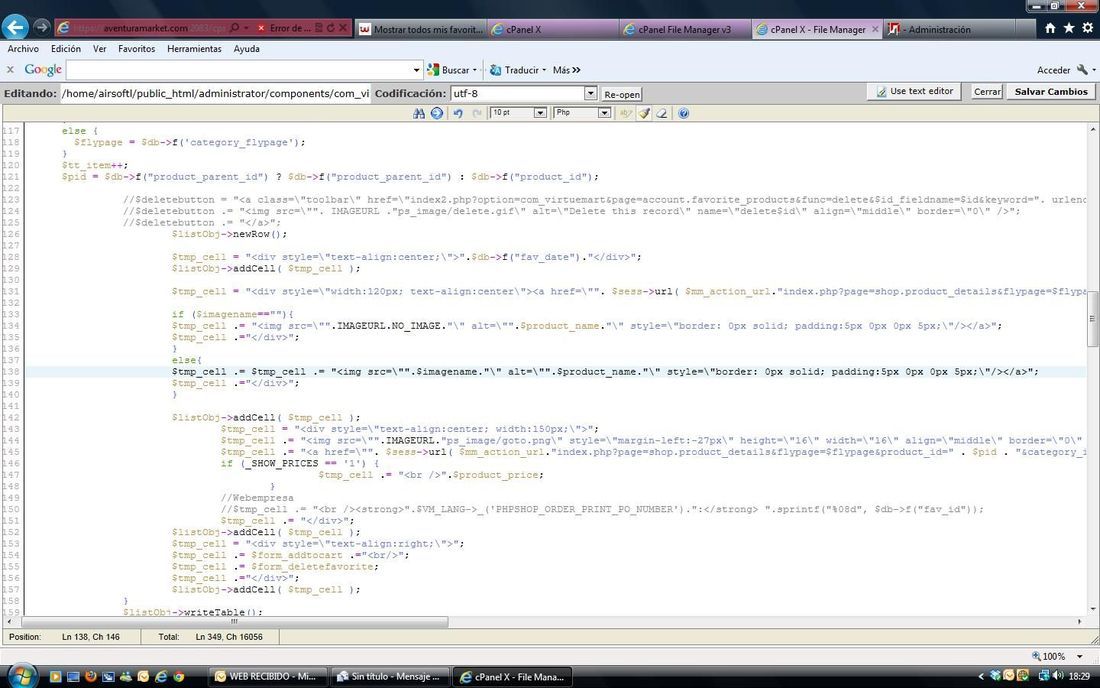Click the Acceder sign-in link

pyautogui.click(x=1053, y=70)
